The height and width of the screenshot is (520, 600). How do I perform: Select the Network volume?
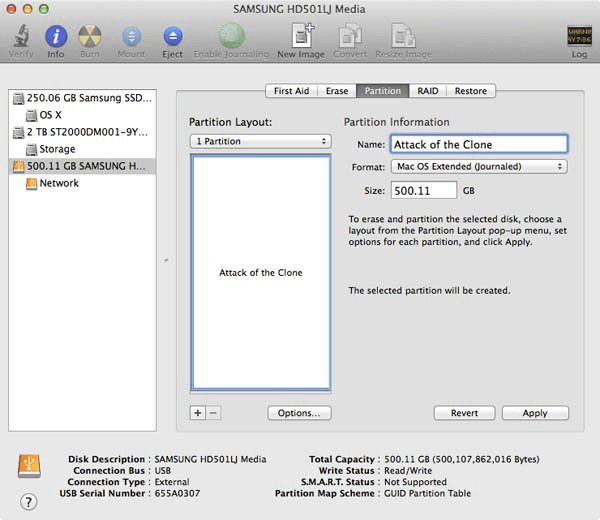click(82, 183)
